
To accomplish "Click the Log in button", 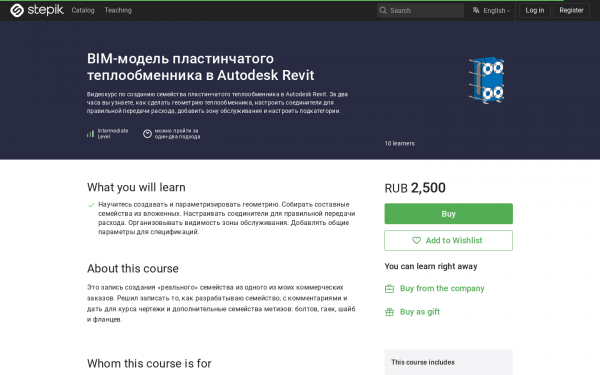I will pyautogui.click(x=535, y=10).
